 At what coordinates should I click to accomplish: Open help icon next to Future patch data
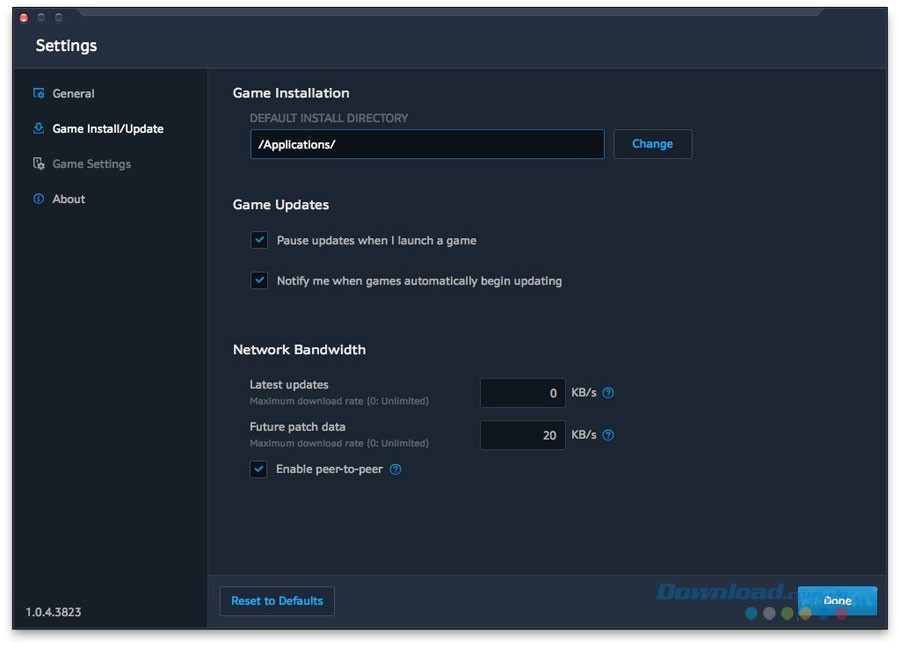[608, 435]
